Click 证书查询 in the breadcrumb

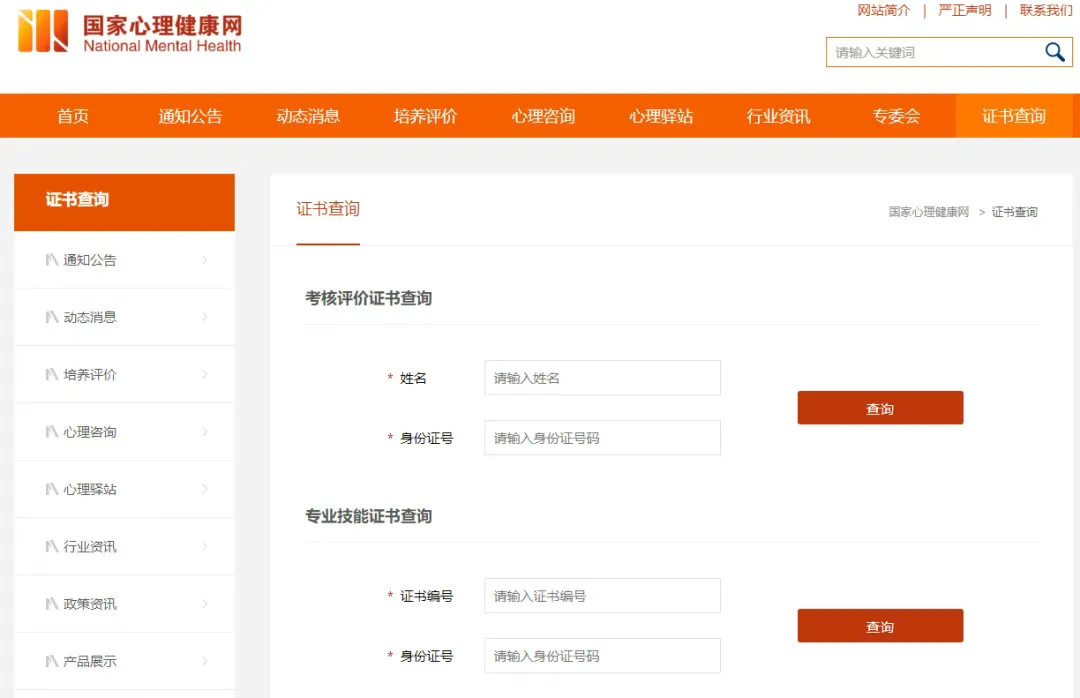pos(1015,212)
